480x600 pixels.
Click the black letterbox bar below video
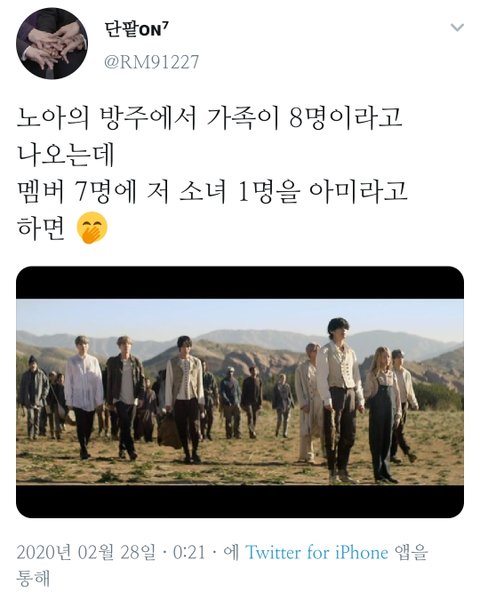click(x=240, y=501)
